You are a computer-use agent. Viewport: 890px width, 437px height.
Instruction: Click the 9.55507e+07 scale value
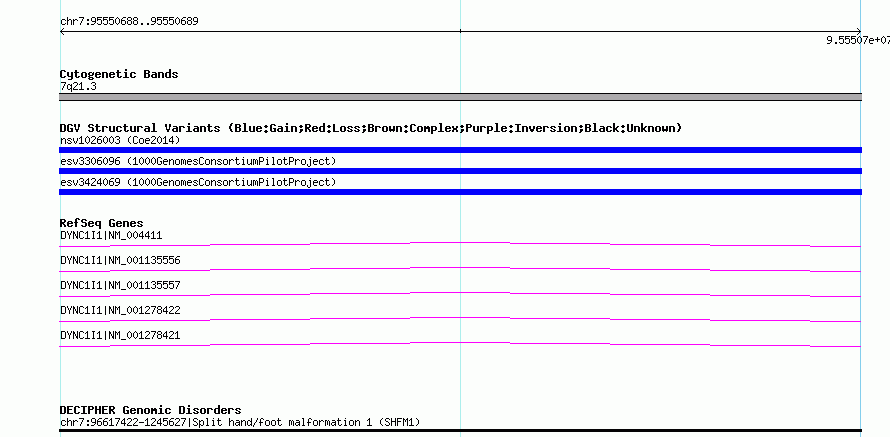tap(858, 40)
